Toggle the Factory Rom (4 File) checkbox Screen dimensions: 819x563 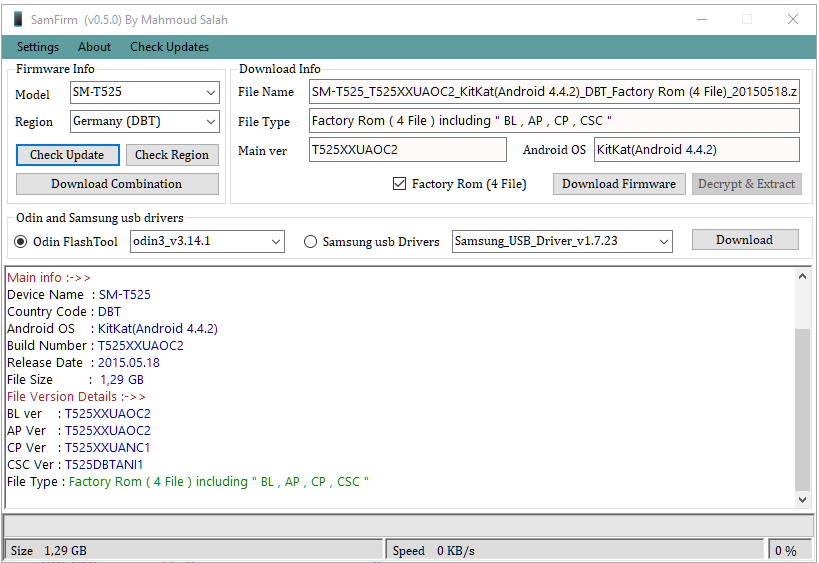[x=400, y=184]
